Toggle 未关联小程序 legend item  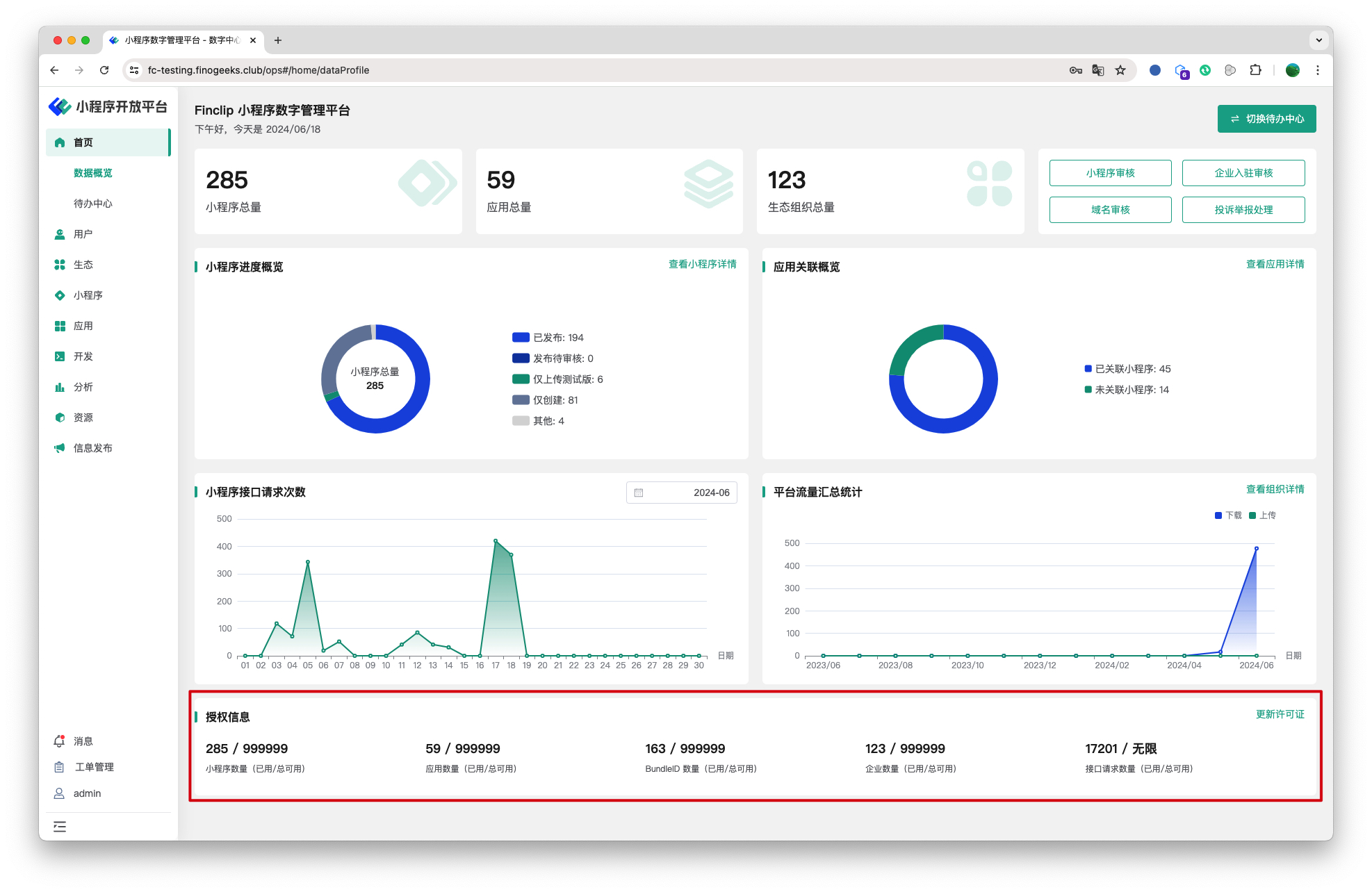pos(1127,390)
